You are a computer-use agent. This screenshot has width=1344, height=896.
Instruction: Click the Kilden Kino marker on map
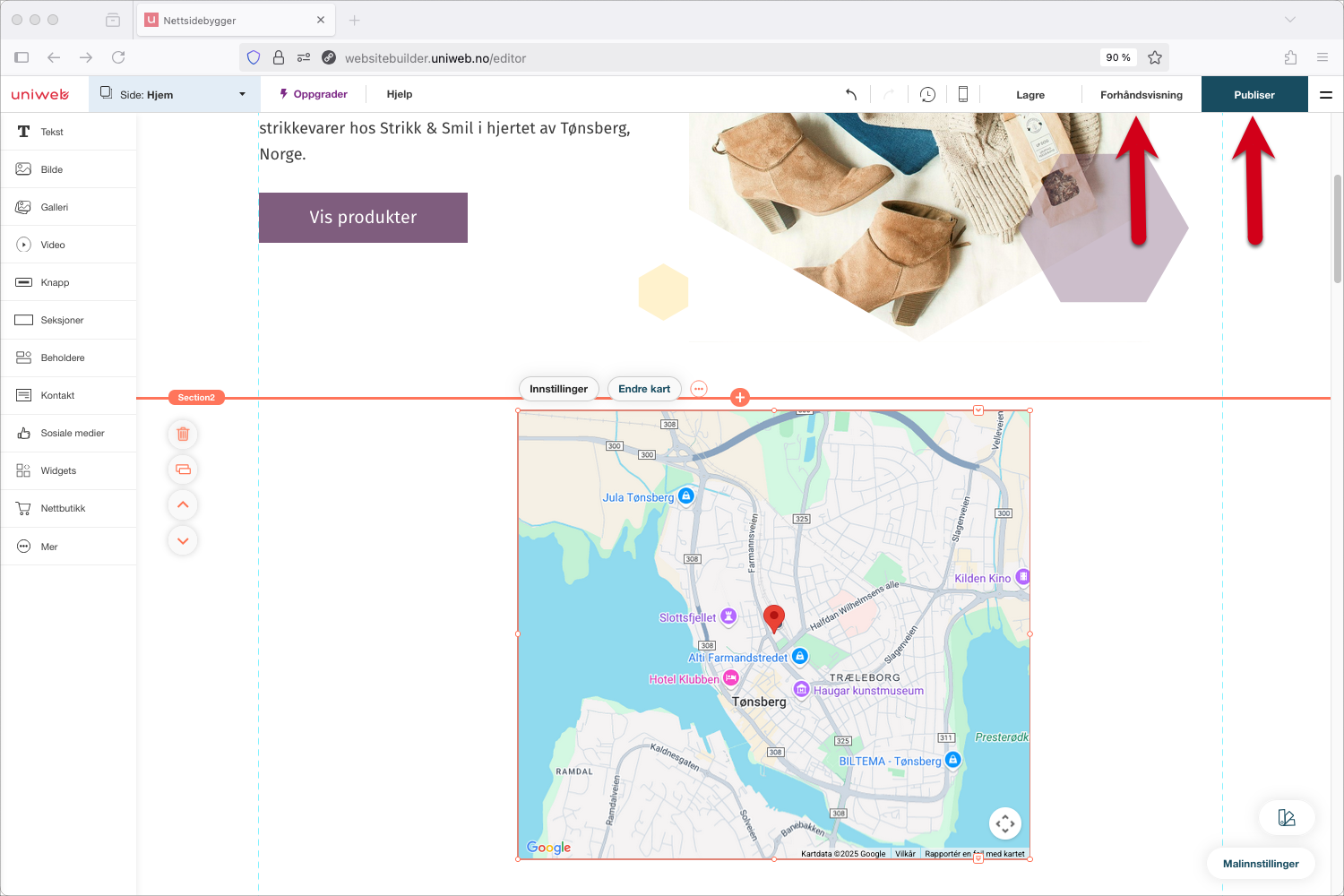coord(1022,577)
